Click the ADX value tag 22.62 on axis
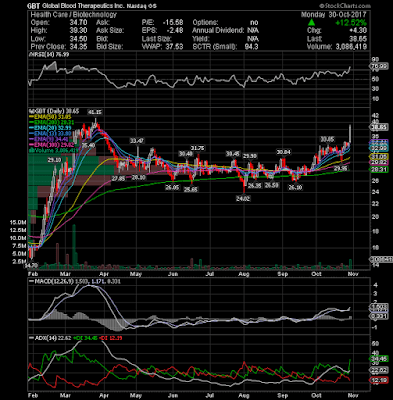 [x=379, y=370]
